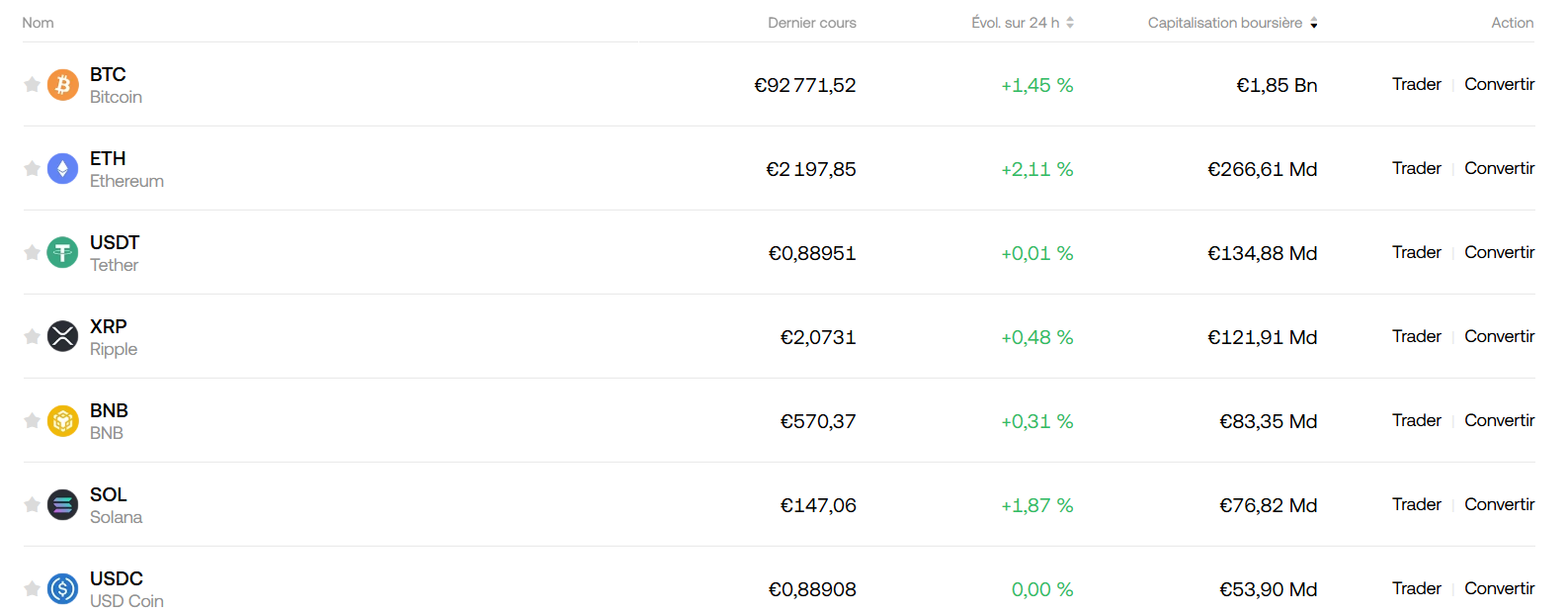Click the USD Coin logo icon
Viewport: 1568px width, 613px height.
[x=63, y=589]
